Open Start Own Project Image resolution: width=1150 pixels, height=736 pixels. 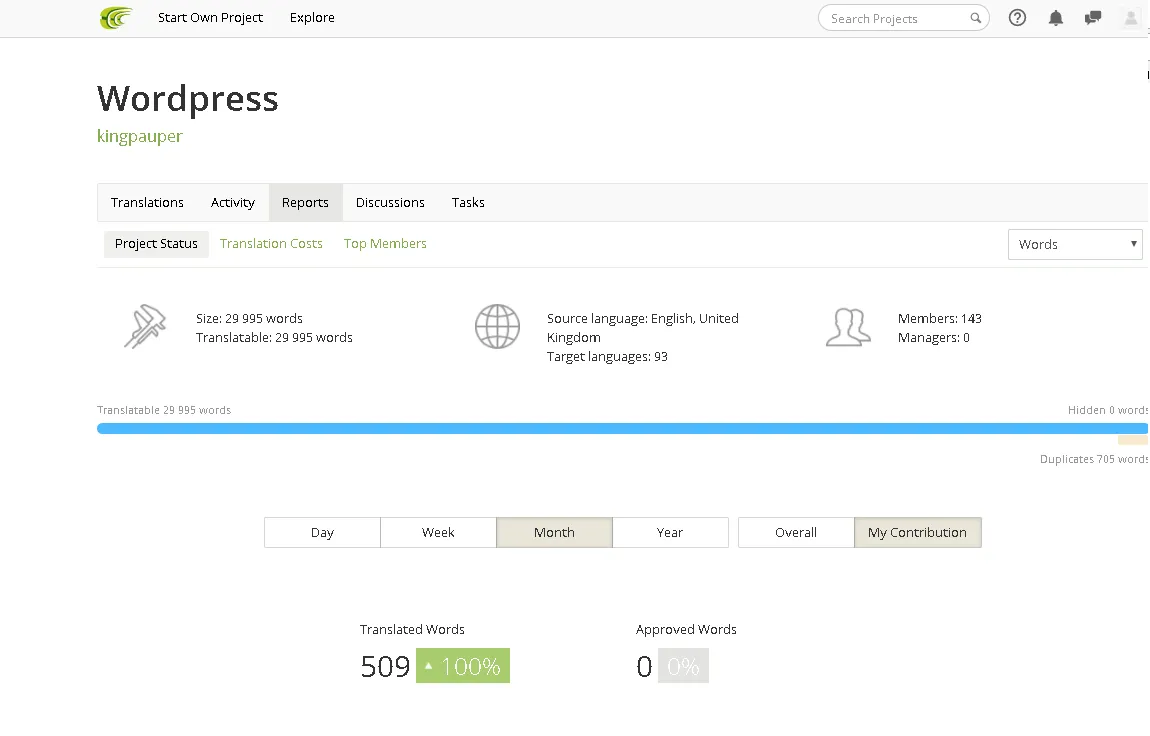(210, 18)
